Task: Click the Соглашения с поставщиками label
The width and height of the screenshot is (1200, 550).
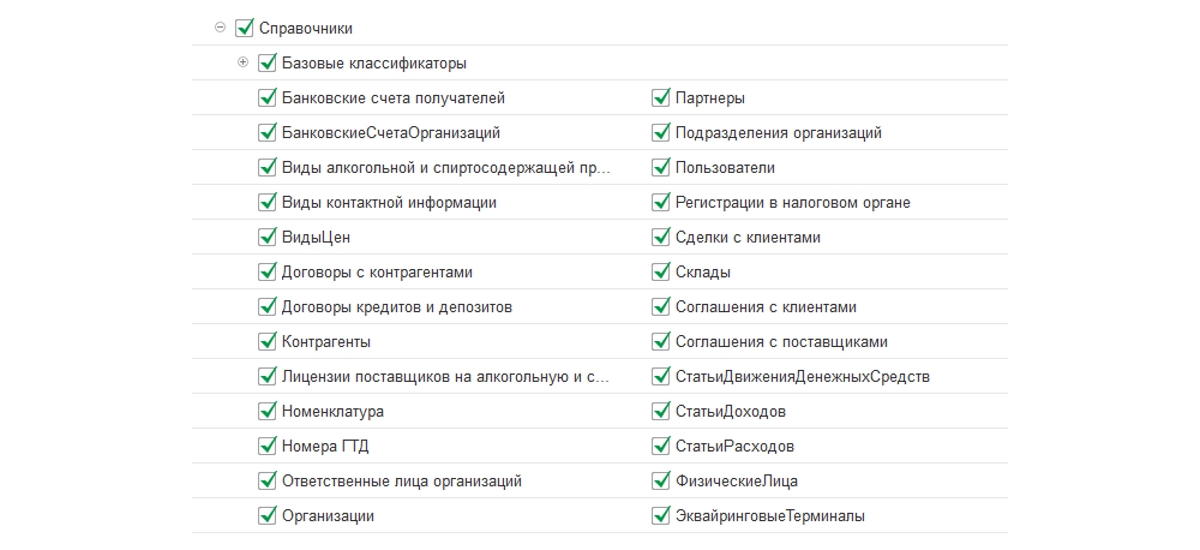Action: (x=781, y=342)
